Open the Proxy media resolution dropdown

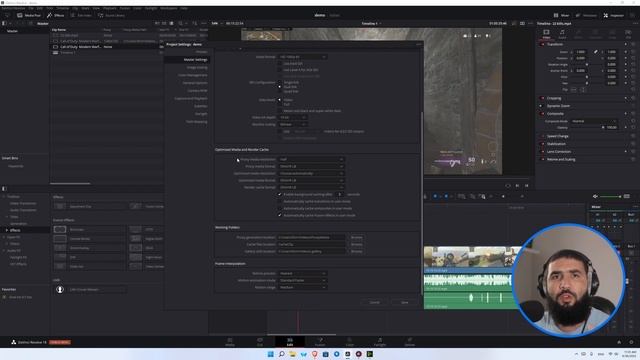point(311,159)
